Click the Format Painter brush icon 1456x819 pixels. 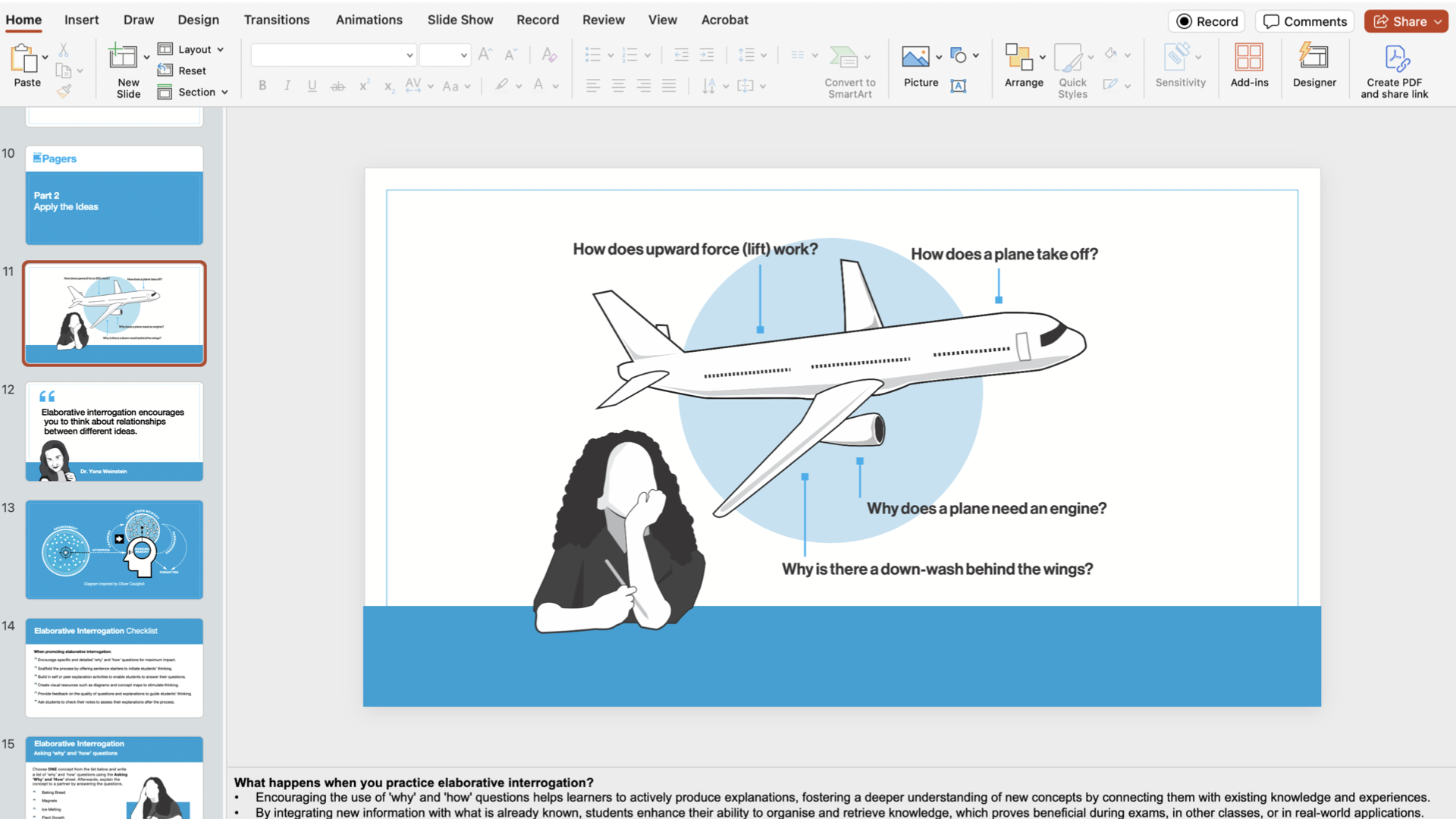[64, 91]
